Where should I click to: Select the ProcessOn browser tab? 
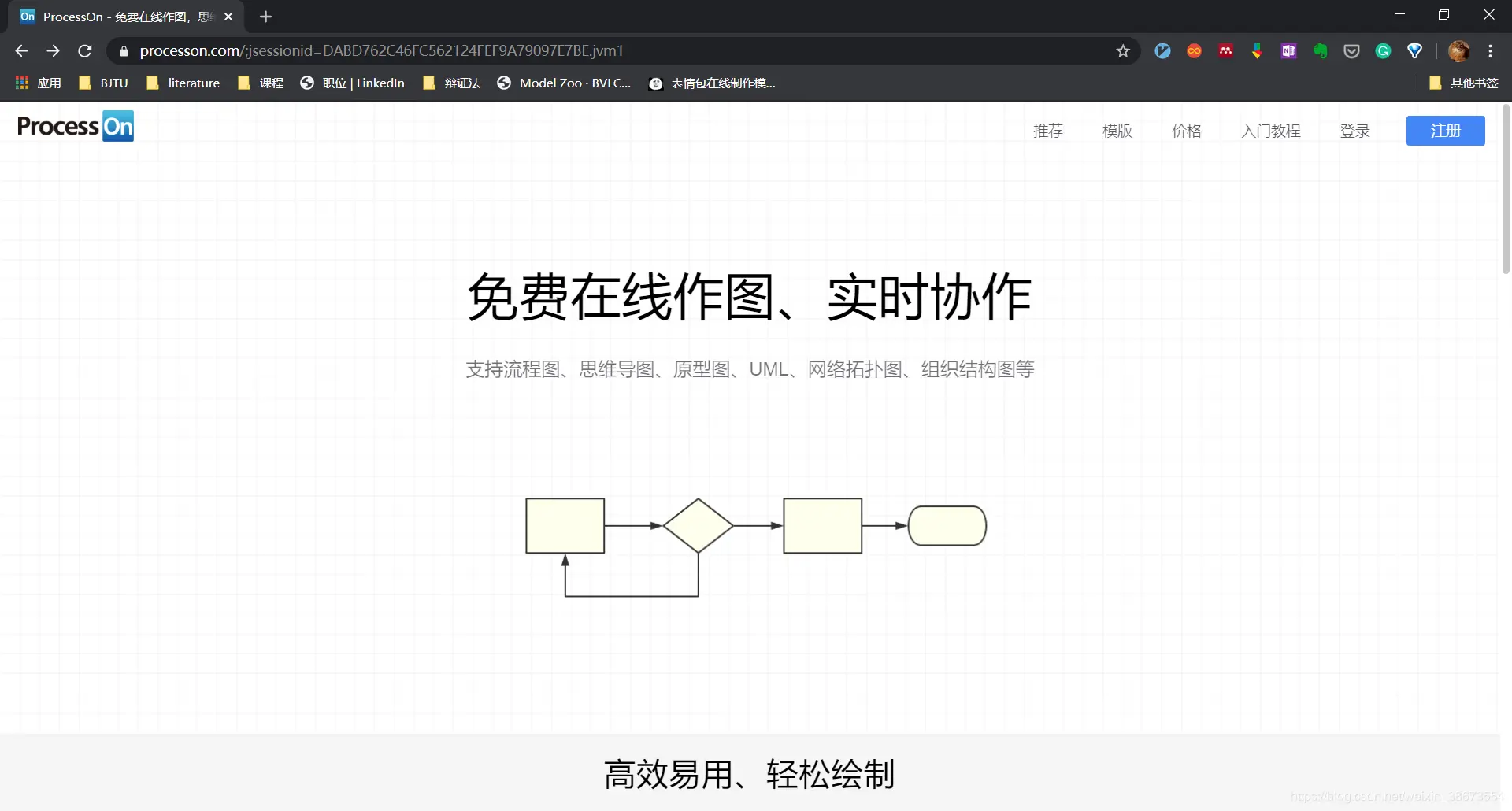[118, 16]
